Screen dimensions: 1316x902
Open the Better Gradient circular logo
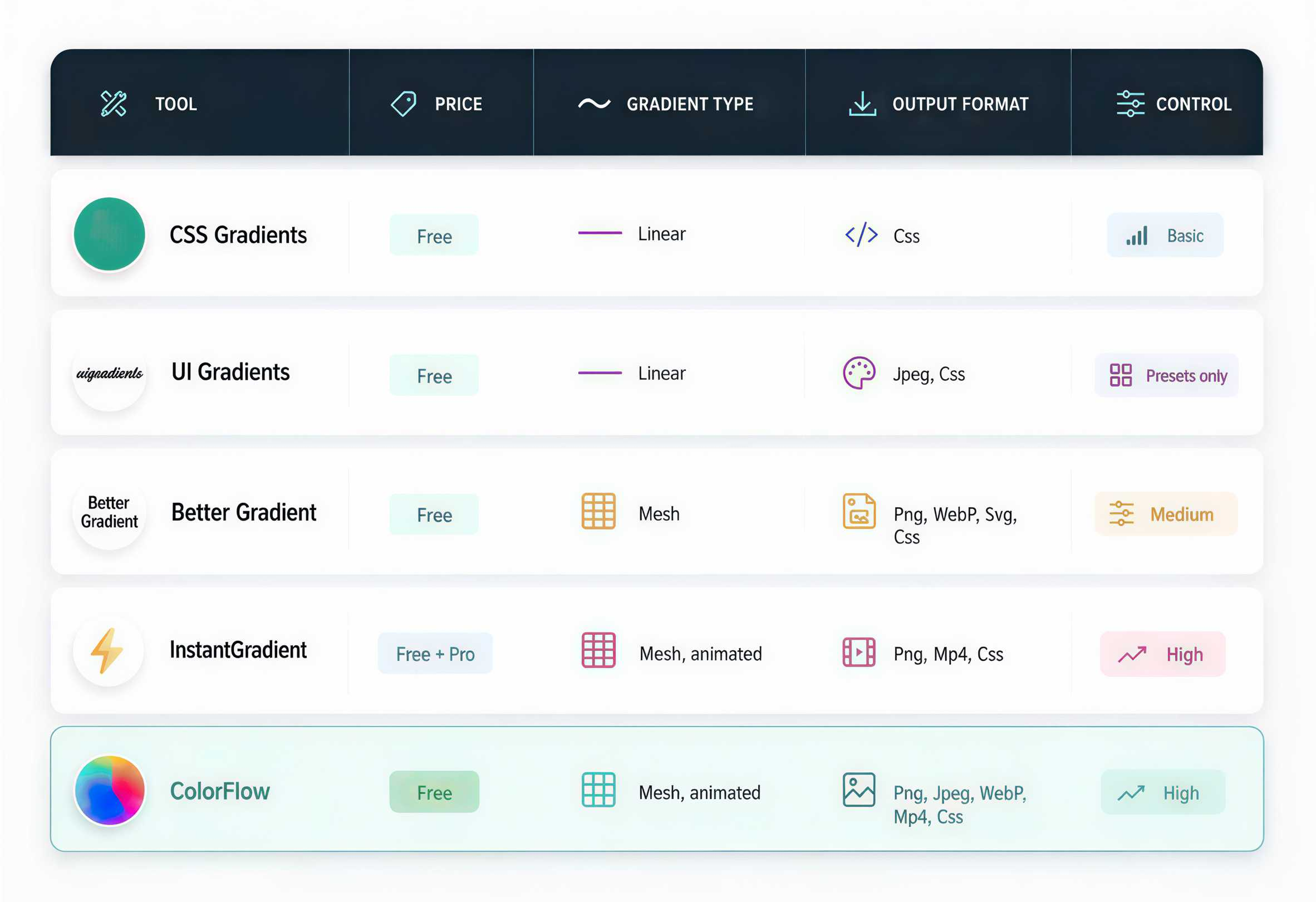[x=109, y=512]
